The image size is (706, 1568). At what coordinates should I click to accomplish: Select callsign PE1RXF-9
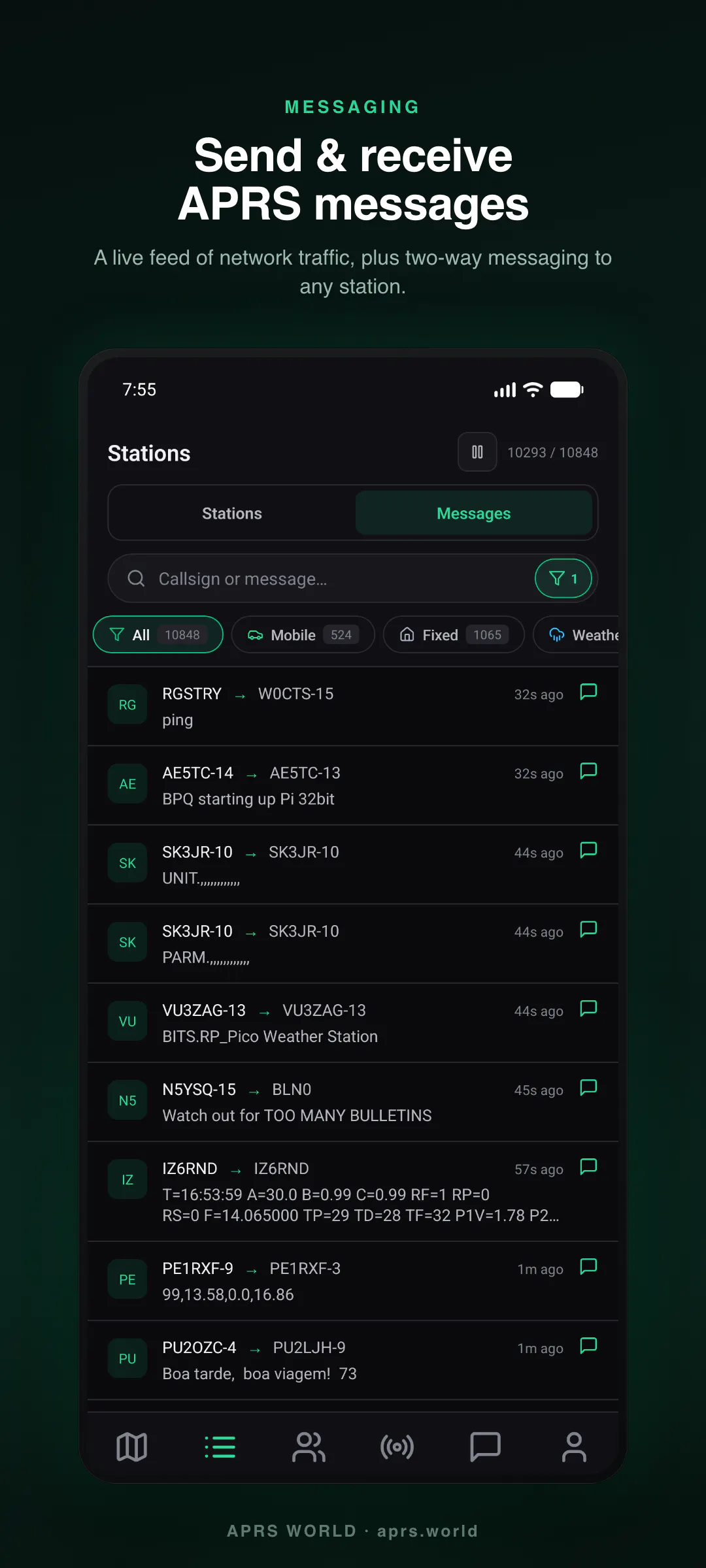(197, 1268)
